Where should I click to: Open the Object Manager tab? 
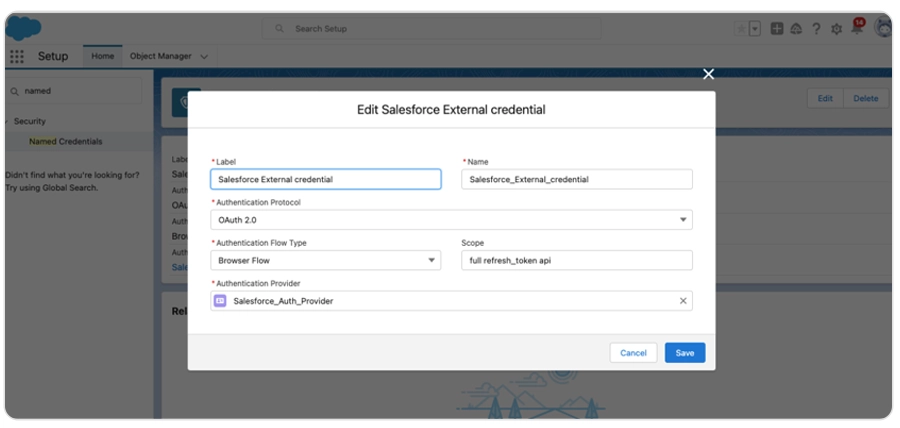(x=160, y=57)
